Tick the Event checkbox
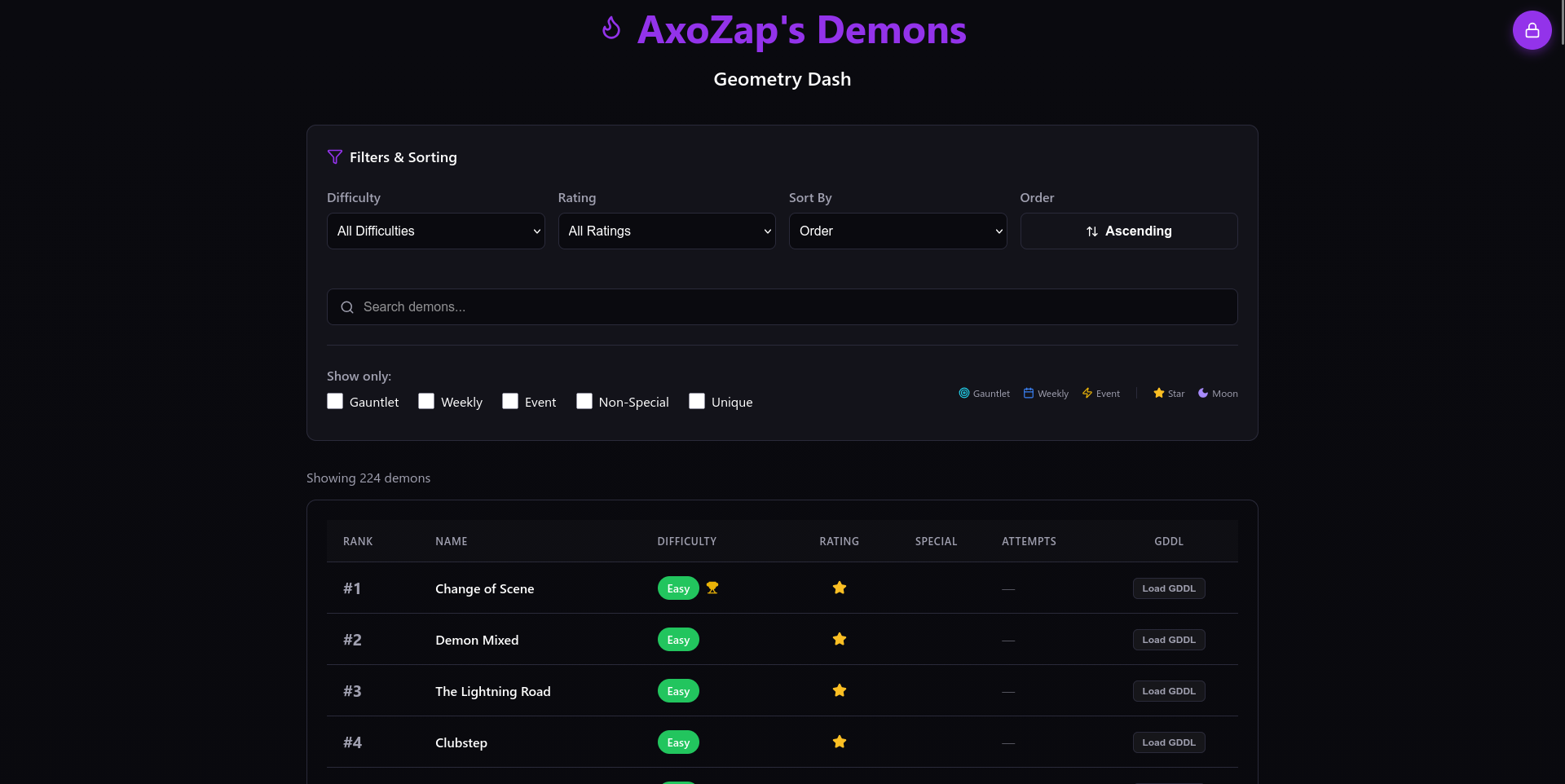 (510, 401)
